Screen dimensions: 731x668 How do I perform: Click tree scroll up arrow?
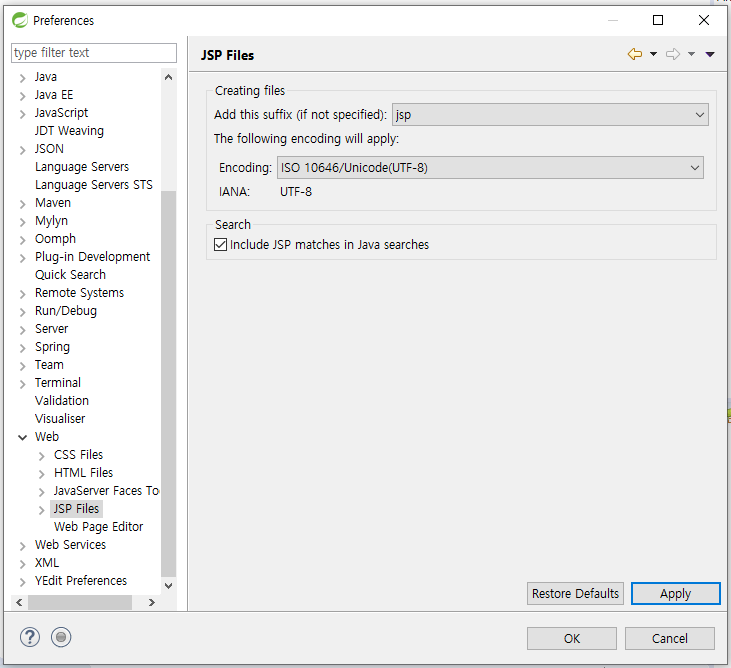(169, 77)
